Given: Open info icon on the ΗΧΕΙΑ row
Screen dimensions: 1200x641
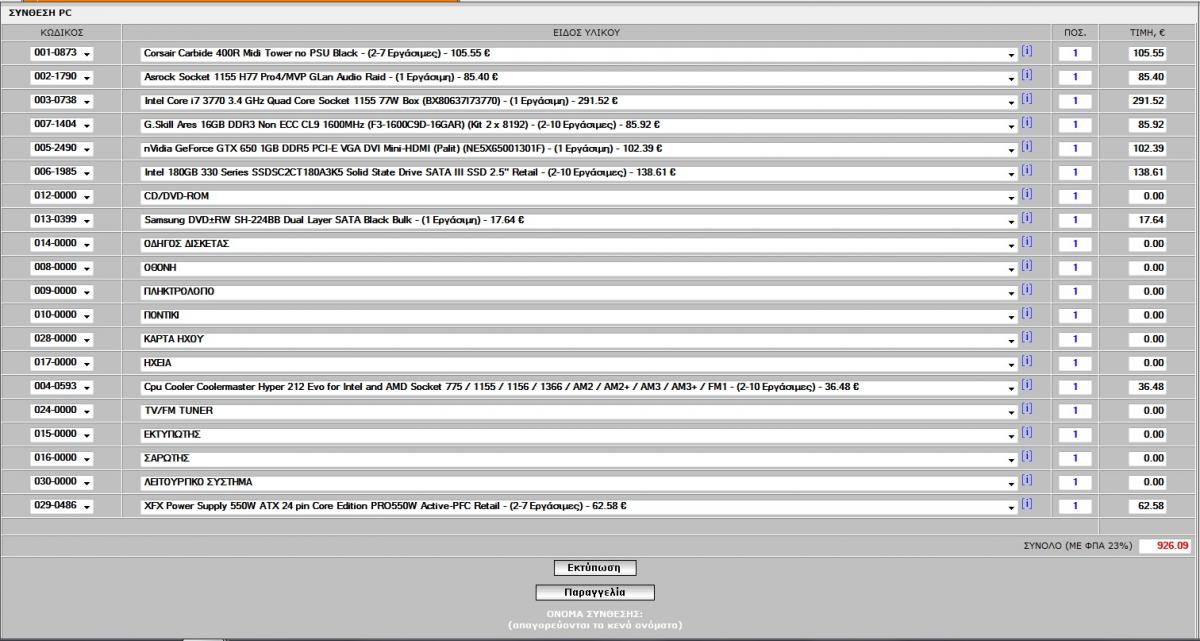Looking at the screenshot, I should point(1027,361).
